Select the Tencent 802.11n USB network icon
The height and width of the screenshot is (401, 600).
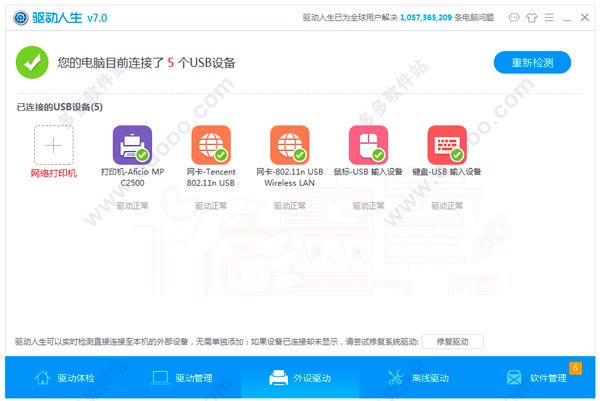tap(211, 145)
